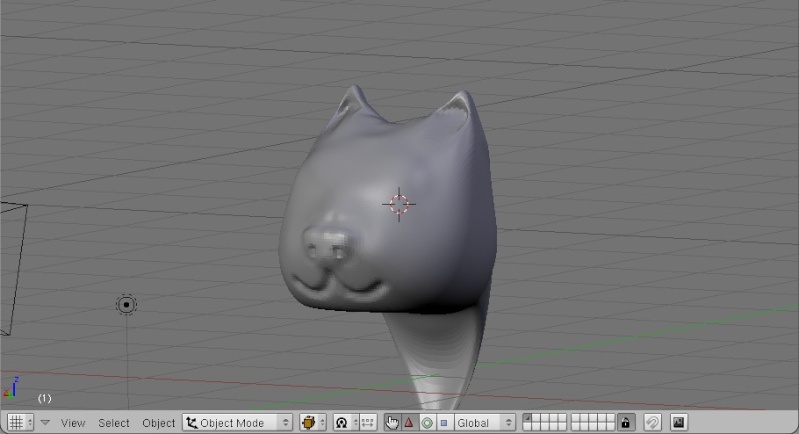Open the View menu
This screenshot has width=799, height=434.
pos(73,423)
